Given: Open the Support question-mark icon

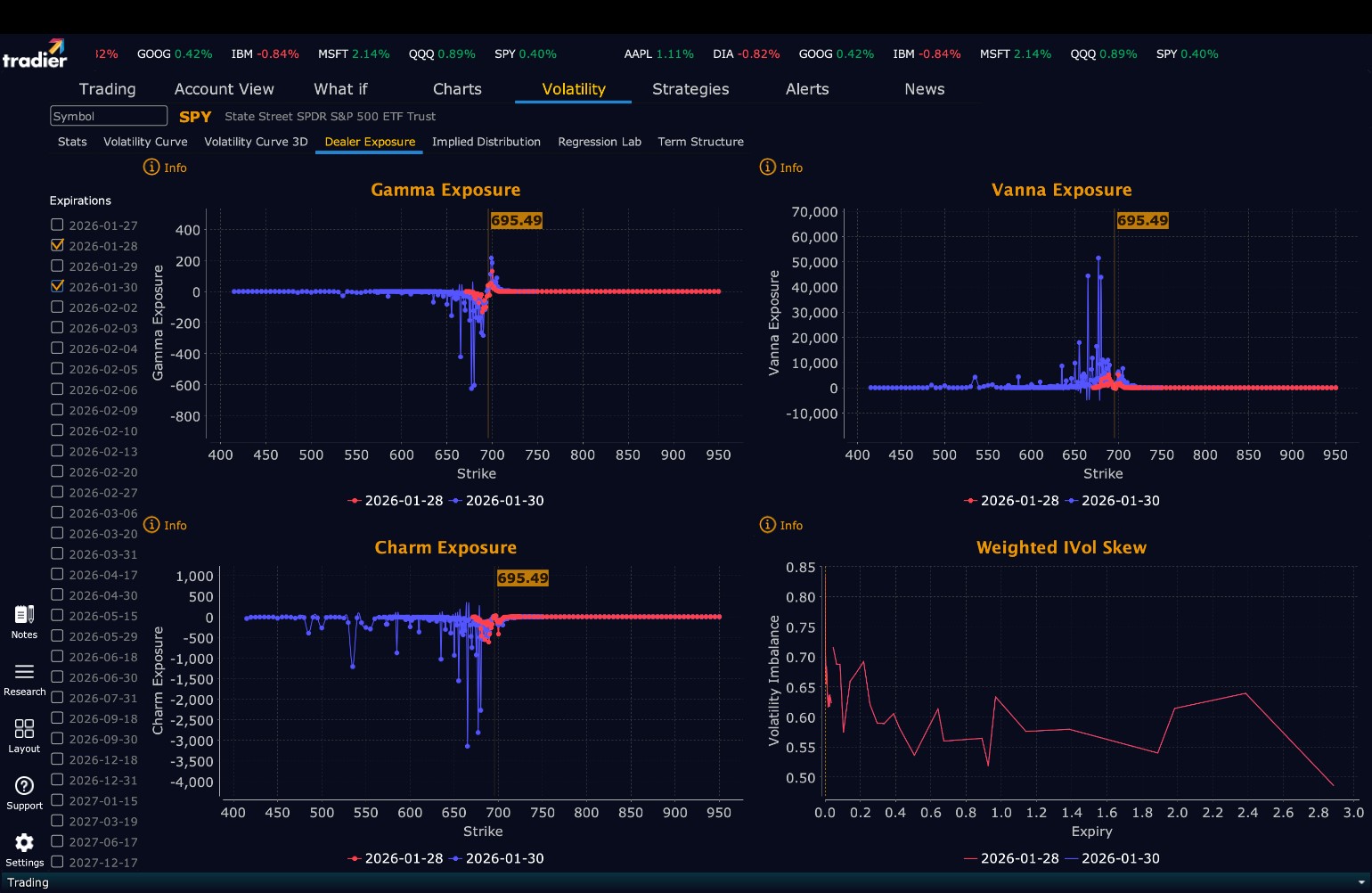Looking at the screenshot, I should pos(24,785).
